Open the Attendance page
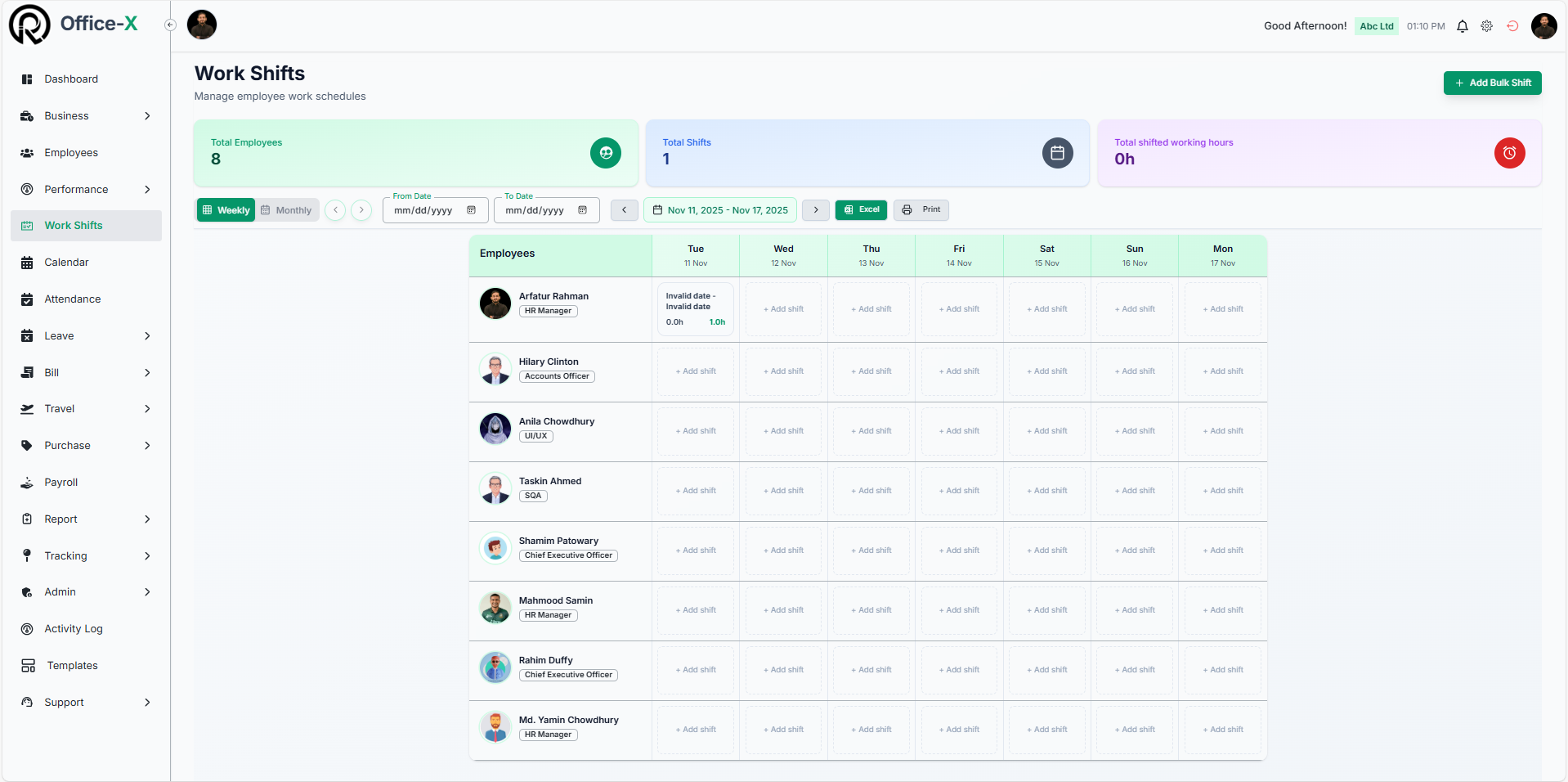1568x782 pixels. pos(72,299)
